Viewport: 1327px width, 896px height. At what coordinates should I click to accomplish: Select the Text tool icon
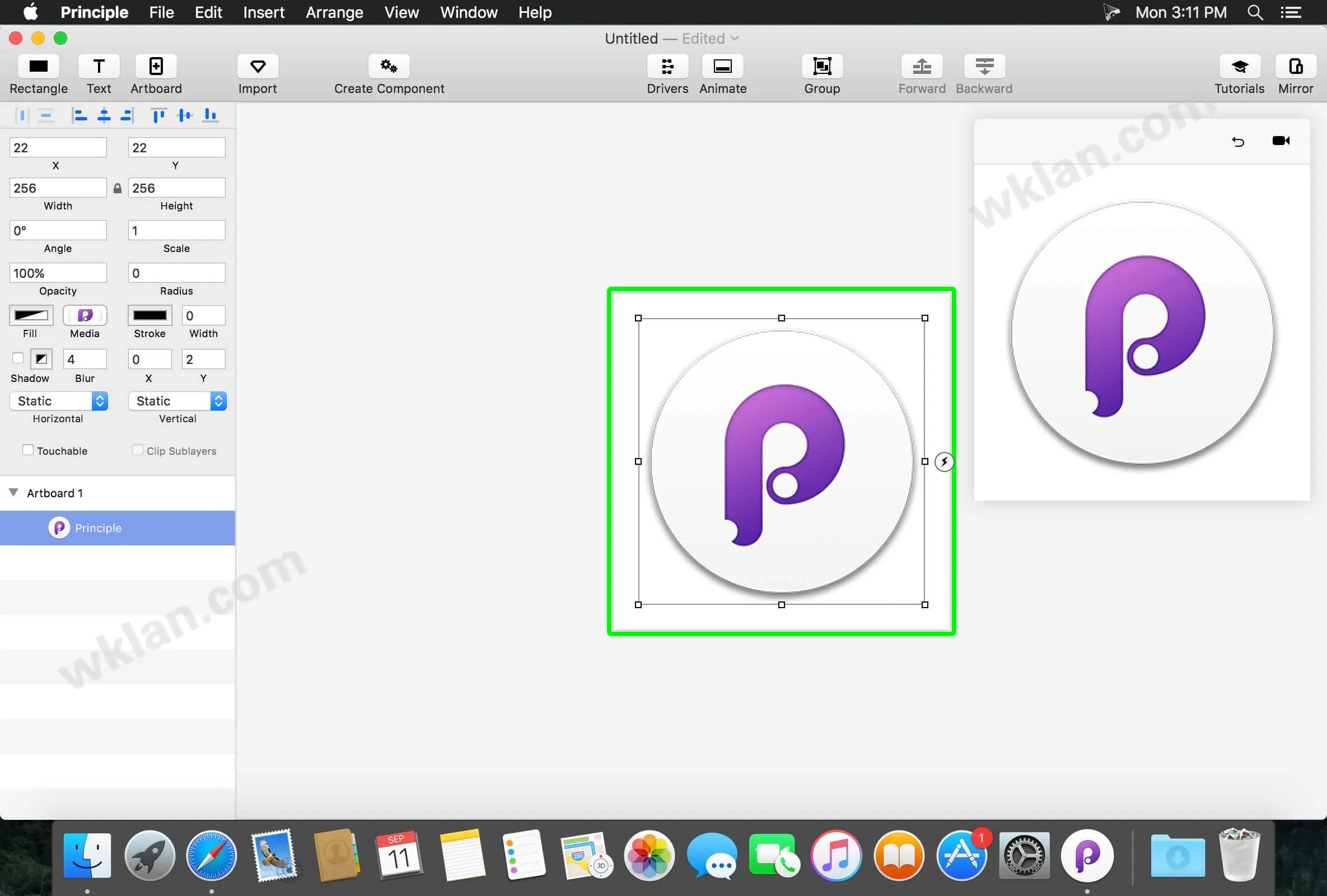pyautogui.click(x=99, y=66)
